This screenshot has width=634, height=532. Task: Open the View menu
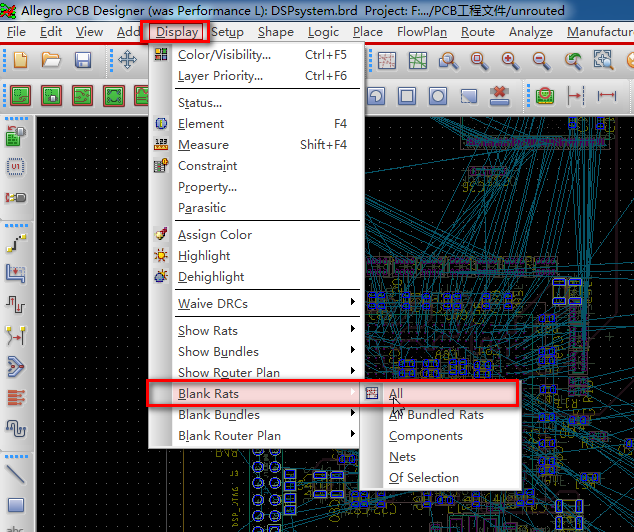click(x=89, y=32)
